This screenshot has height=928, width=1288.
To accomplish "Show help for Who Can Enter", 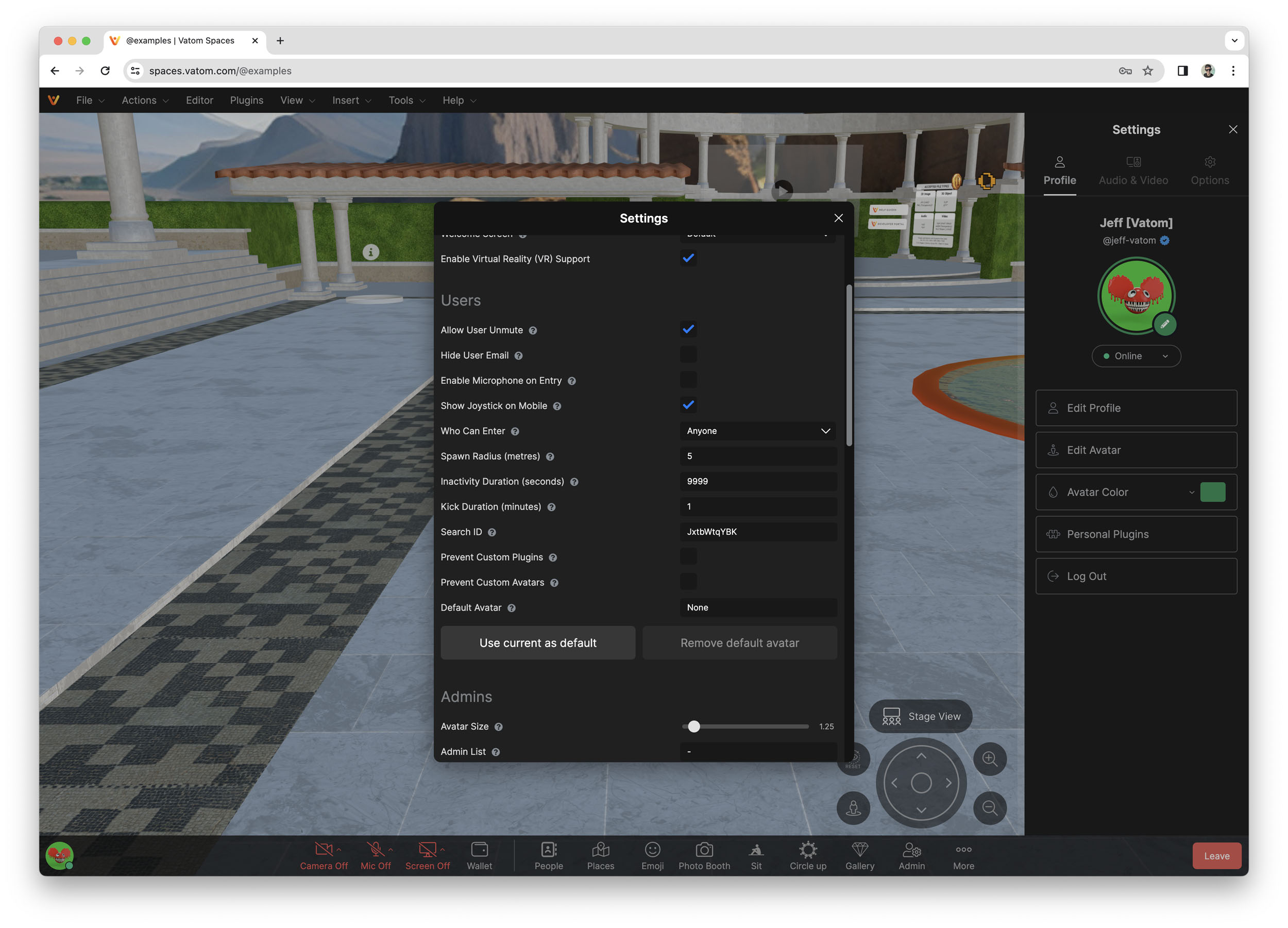I will pyautogui.click(x=515, y=432).
